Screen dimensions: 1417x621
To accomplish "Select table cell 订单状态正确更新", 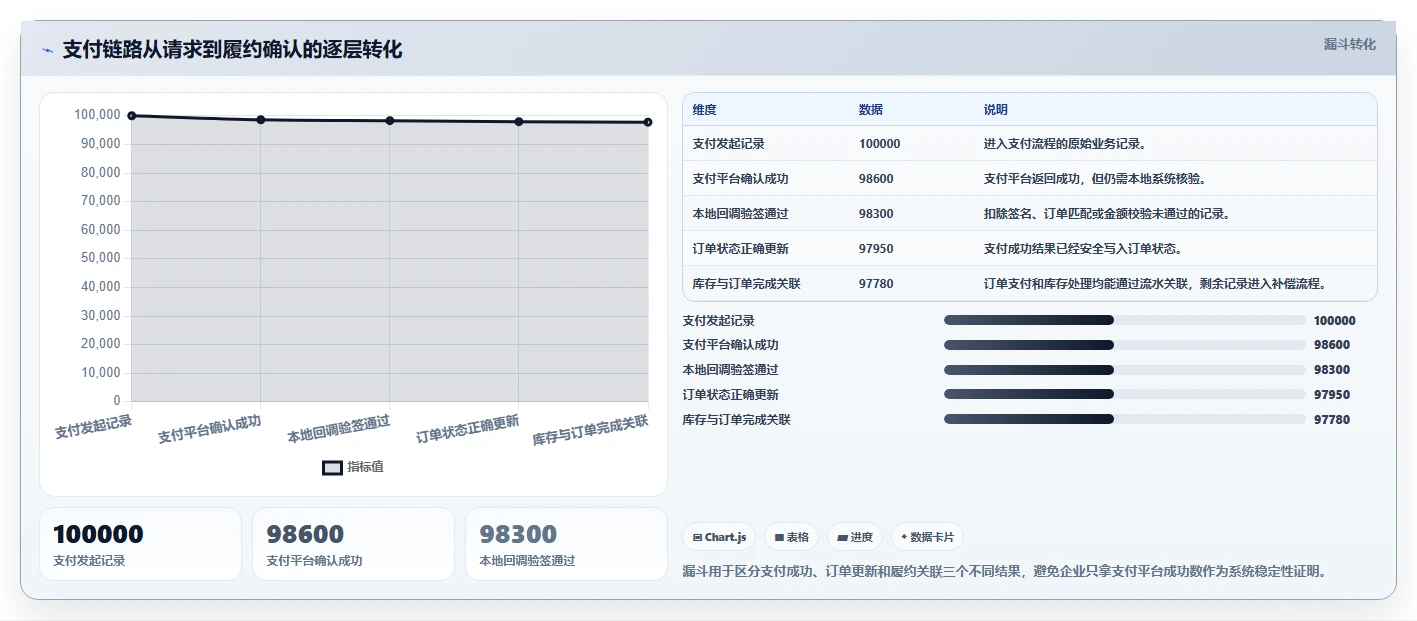I will pyautogui.click(x=740, y=249).
